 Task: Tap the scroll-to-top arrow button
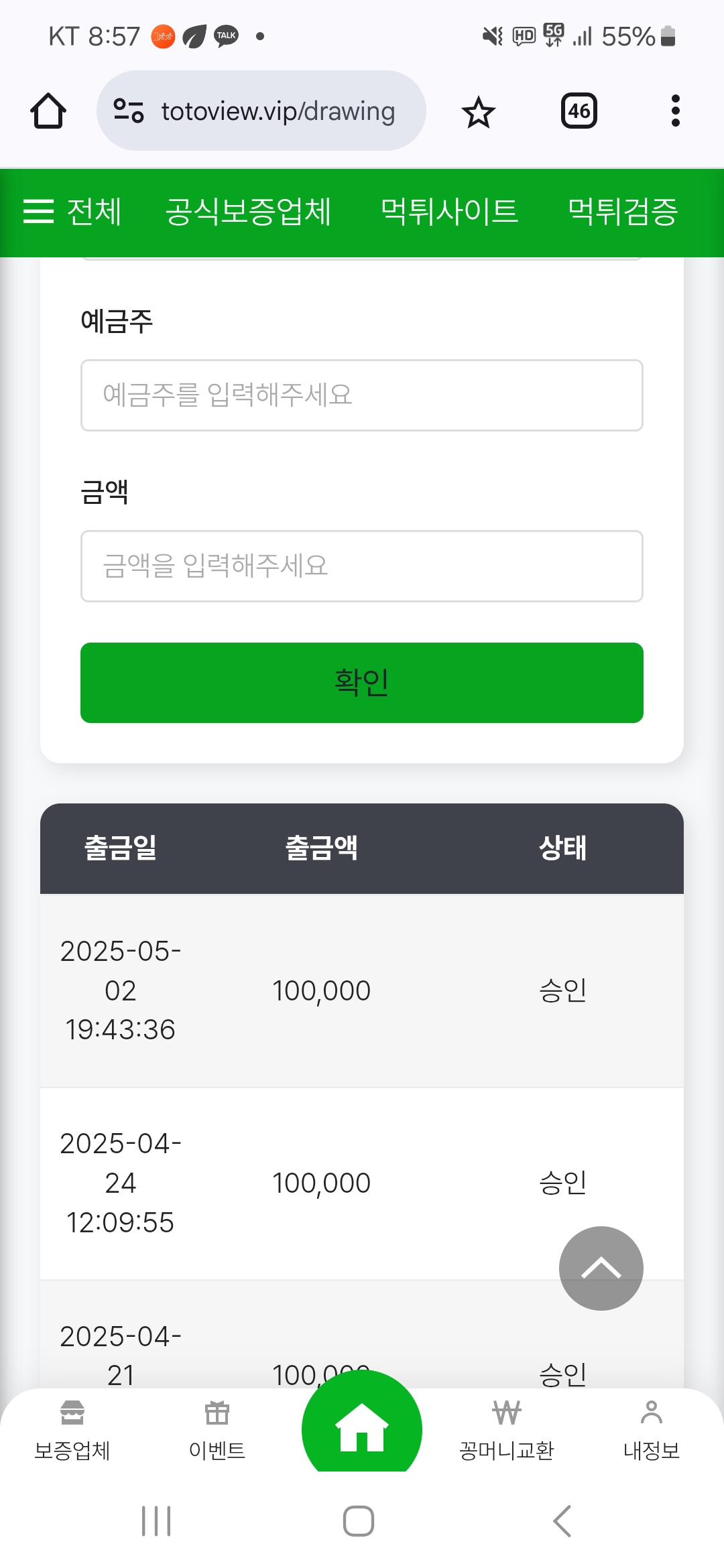point(601,1268)
